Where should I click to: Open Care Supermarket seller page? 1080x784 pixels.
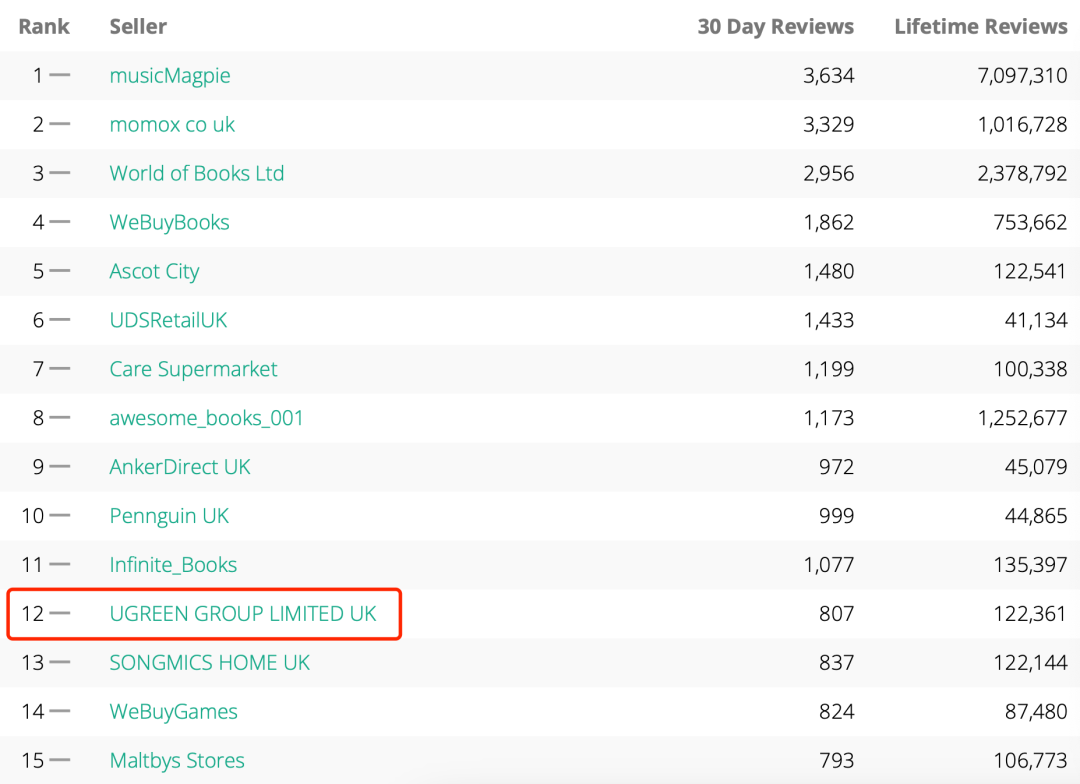point(193,370)
